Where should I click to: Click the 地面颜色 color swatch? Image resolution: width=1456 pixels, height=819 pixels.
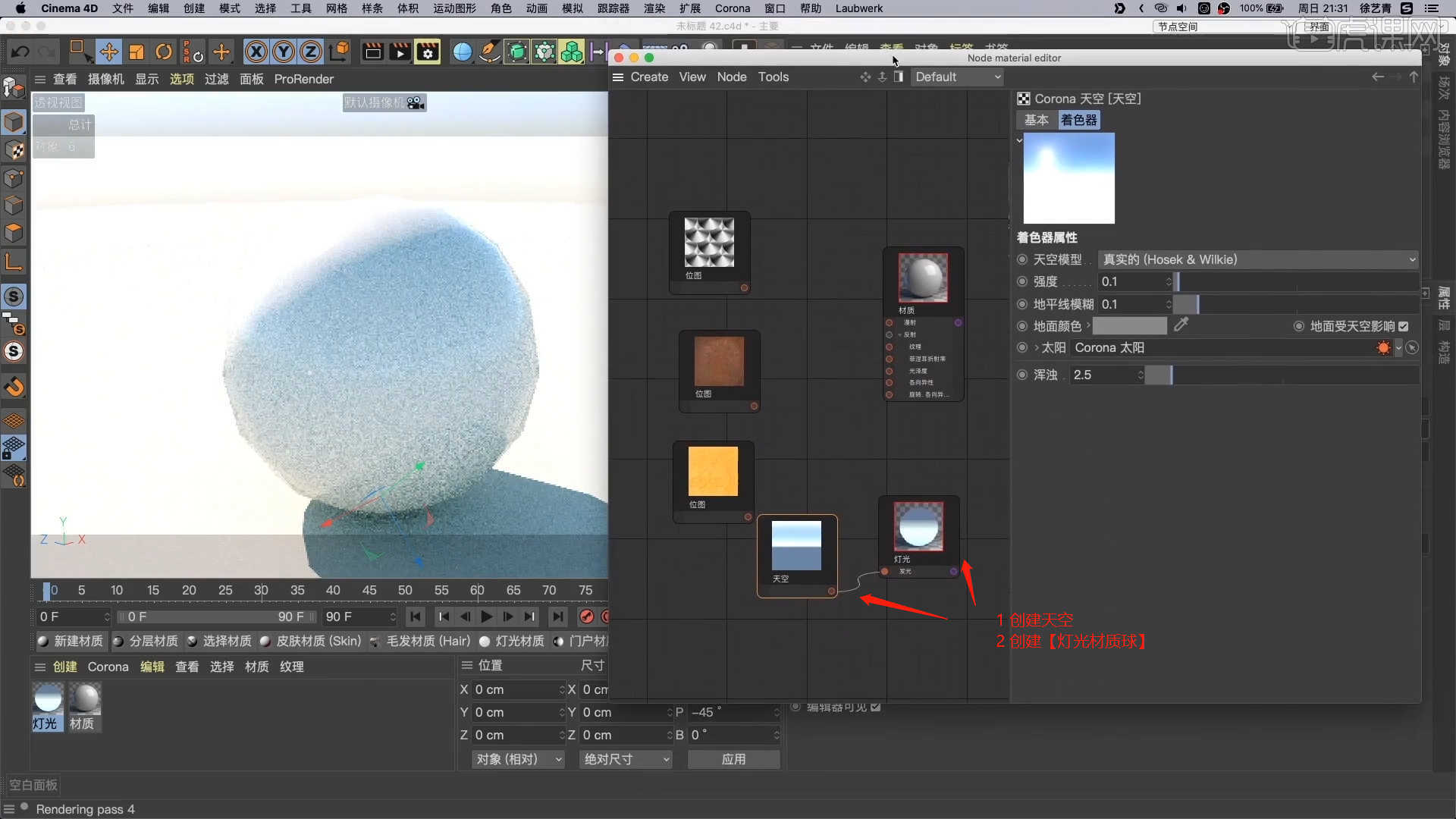coord(1130,326)
